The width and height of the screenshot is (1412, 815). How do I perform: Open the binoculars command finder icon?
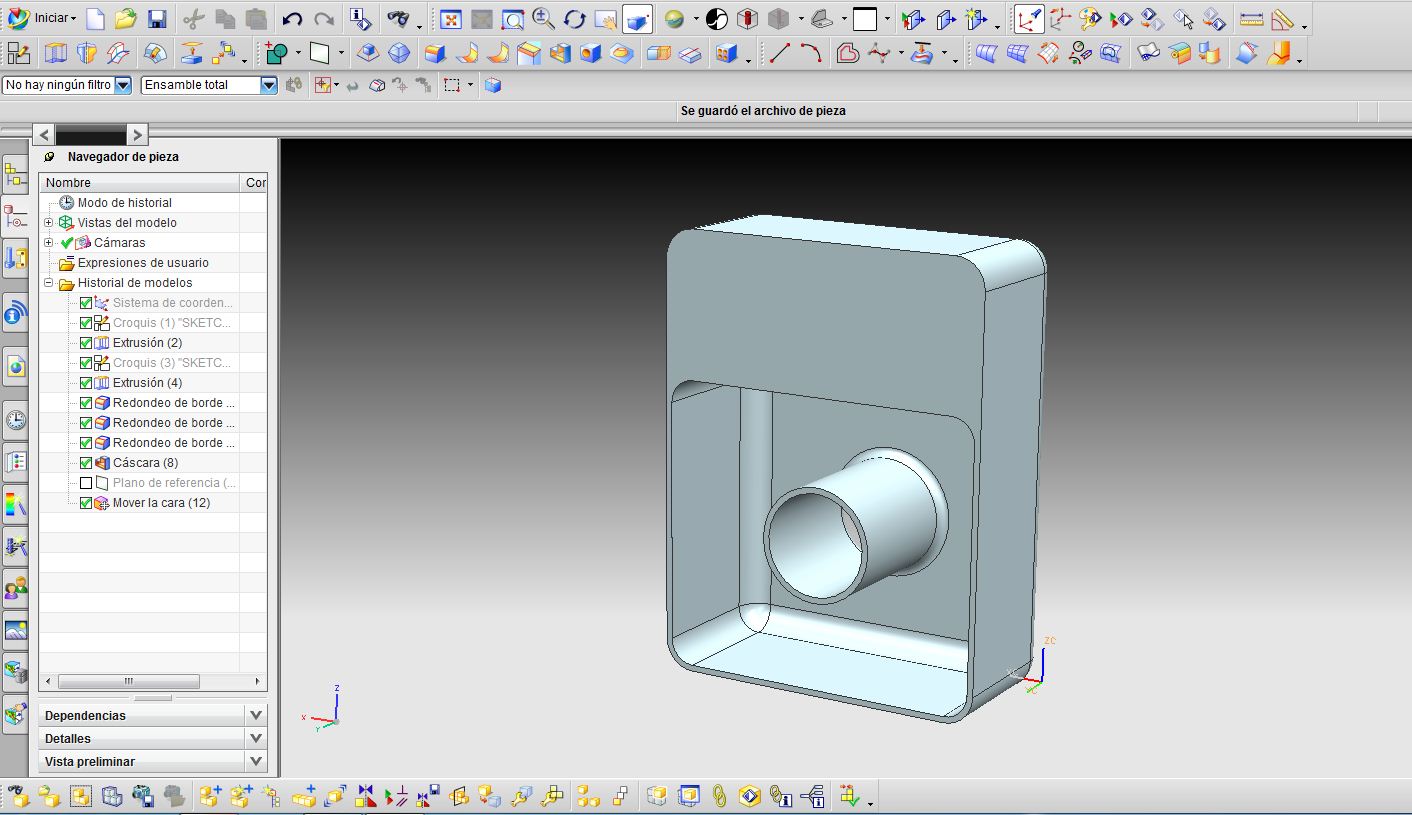pos(397,18)
